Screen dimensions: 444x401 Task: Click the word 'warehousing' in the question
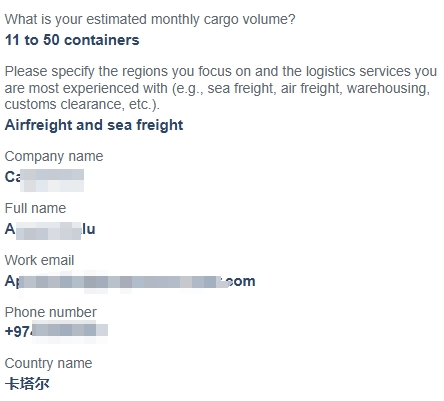pyautogui.click(x=387, y=88)
